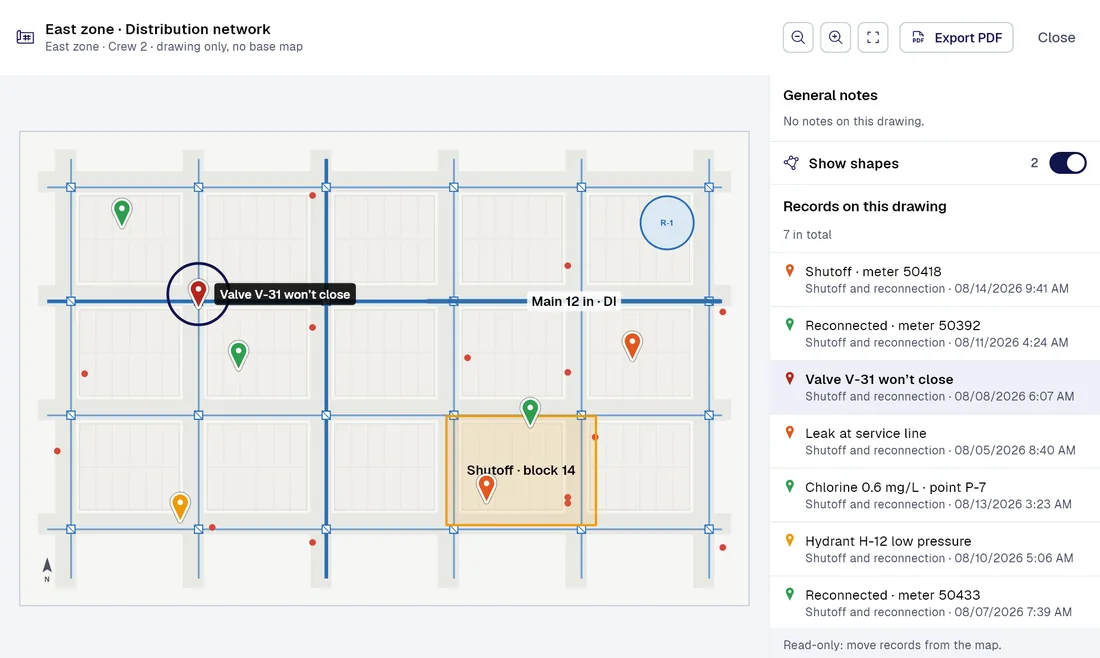Click the Shutoff · block 14 shape label
The height and width of the screenshot is (658, 1100).
point(521,470)
